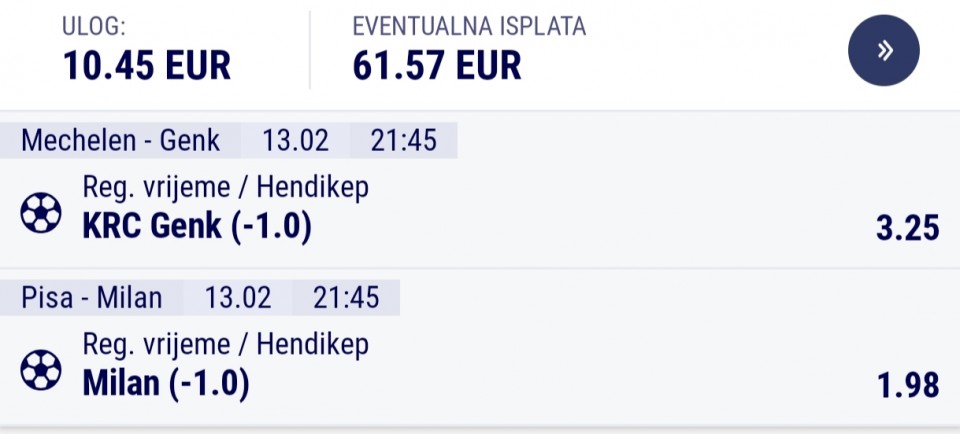
Task: Click the 1.98 odds value
Action: (x=907, y=385)
